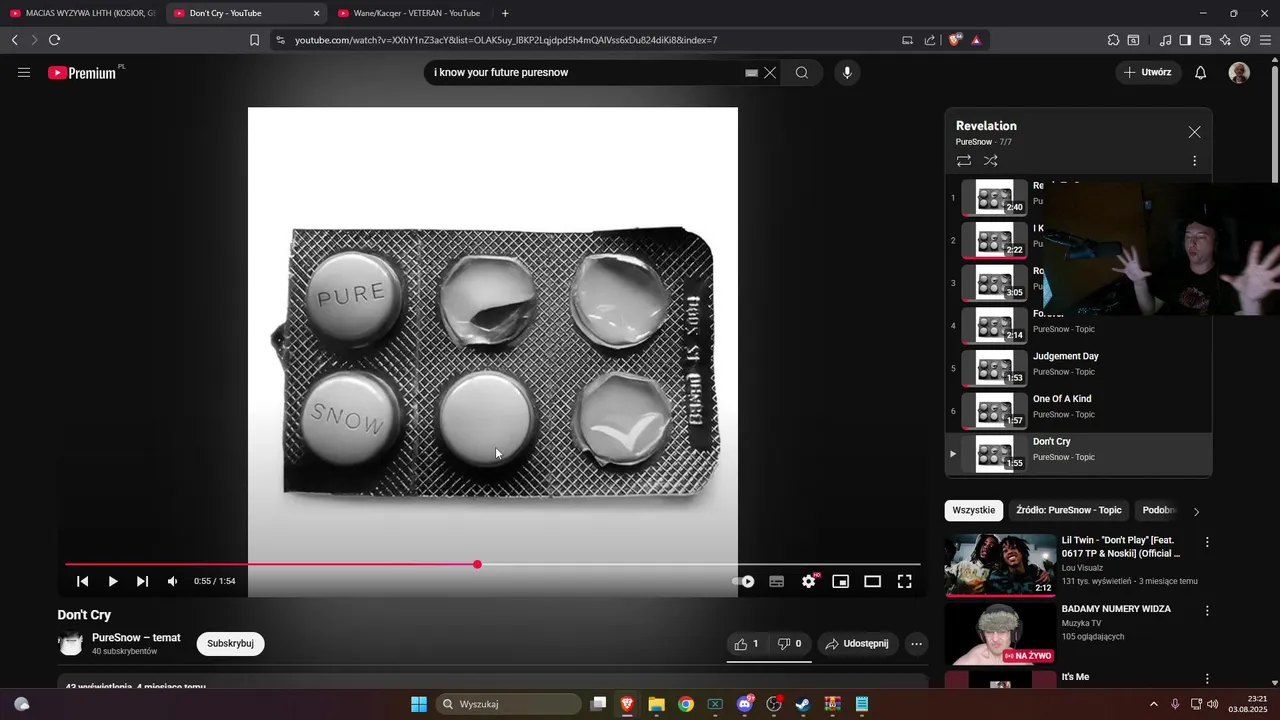The image size is (1280, 720).
Task: Open browser extensions puzzle icon
Action: click(x=1113, y=40)
